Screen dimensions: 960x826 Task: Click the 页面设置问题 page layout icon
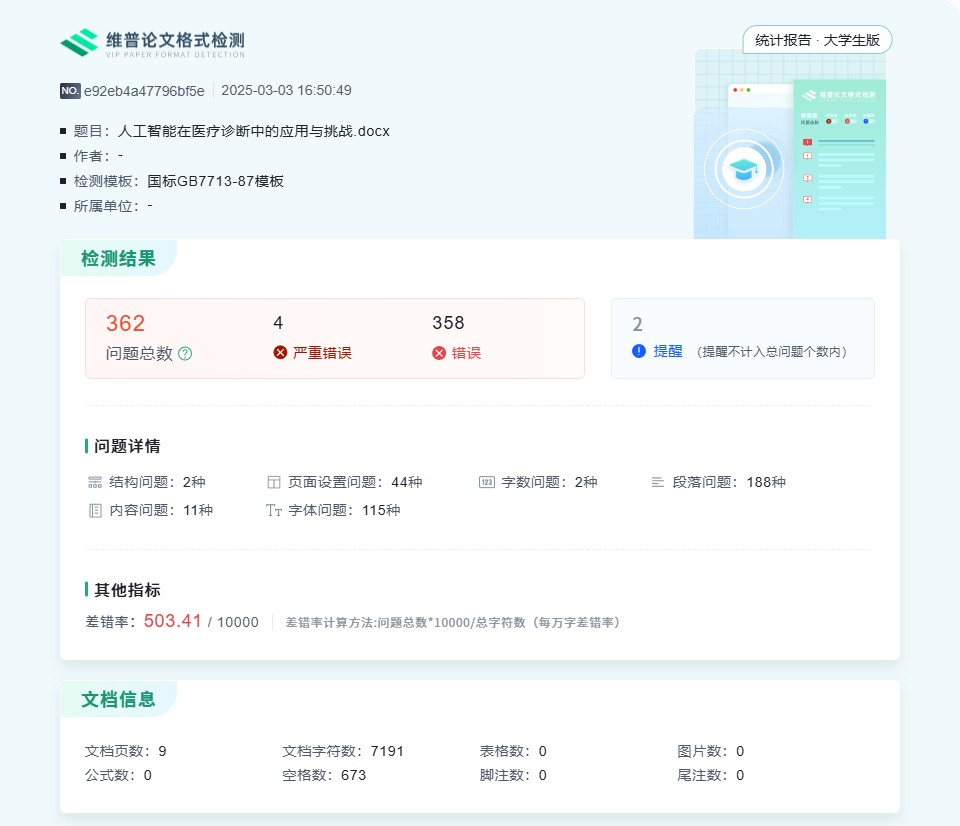tap(274, 482)
